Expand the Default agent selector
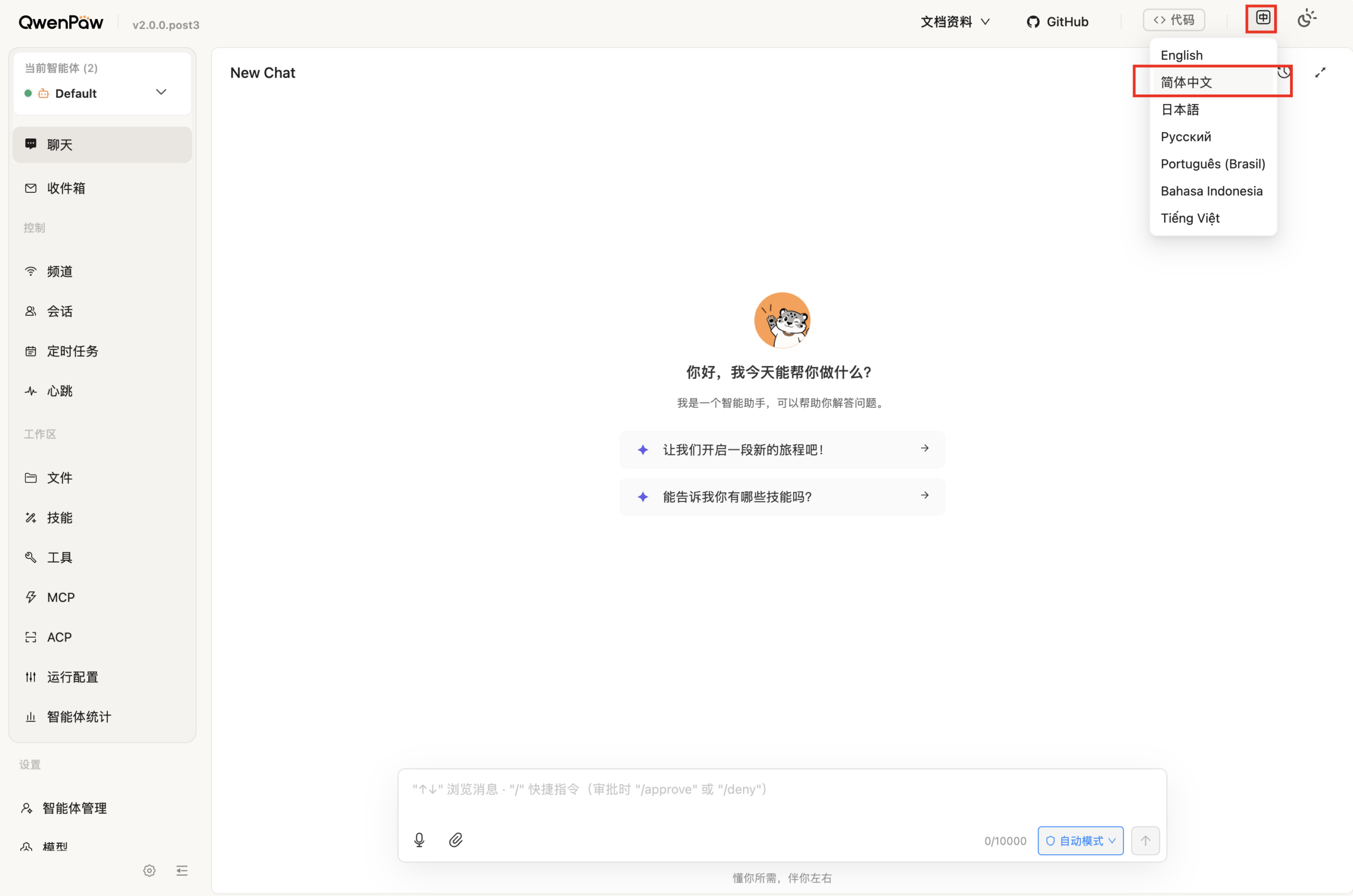The height and width of the screenshot is (896, 1353). point(102,92)
